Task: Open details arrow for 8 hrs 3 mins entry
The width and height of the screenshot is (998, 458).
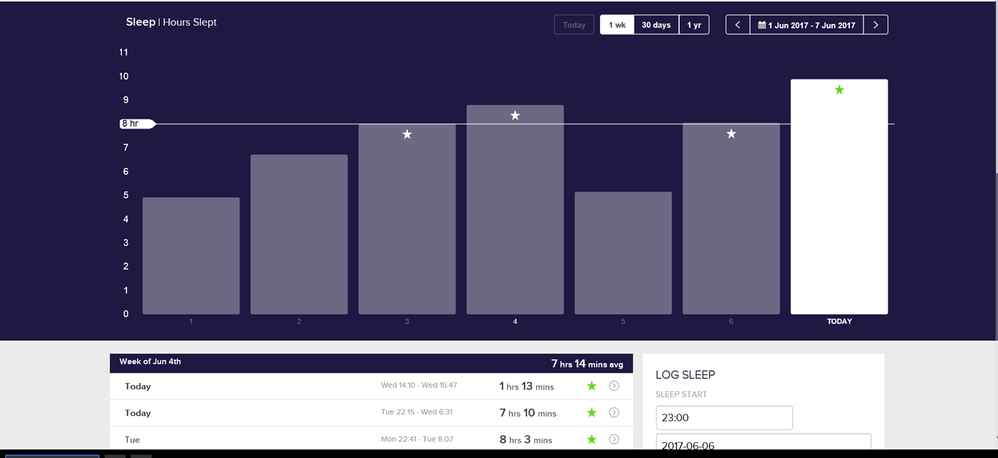Action: 614,439
